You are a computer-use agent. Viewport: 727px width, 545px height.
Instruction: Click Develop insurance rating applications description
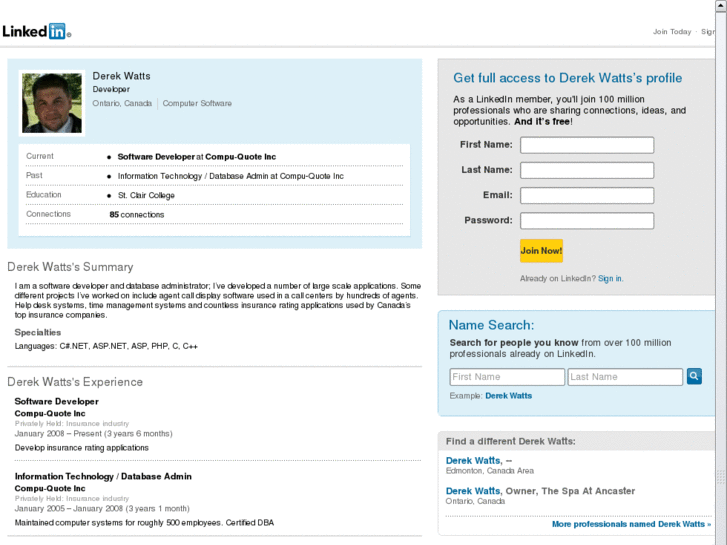point(82,448)
